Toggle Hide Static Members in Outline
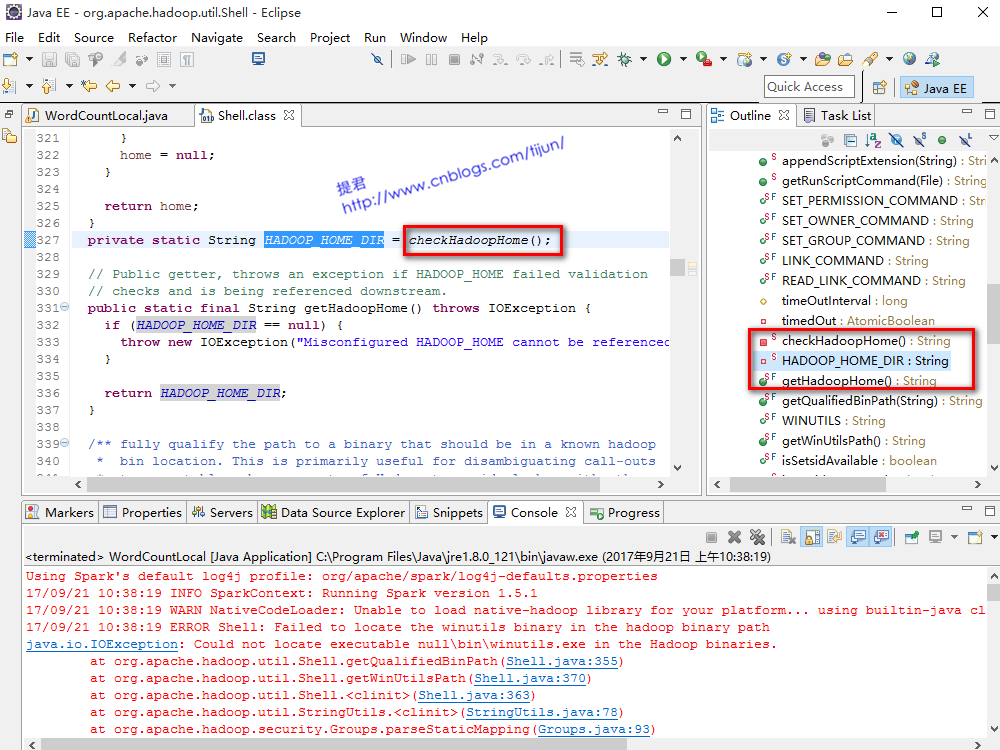 coord(919,140)
